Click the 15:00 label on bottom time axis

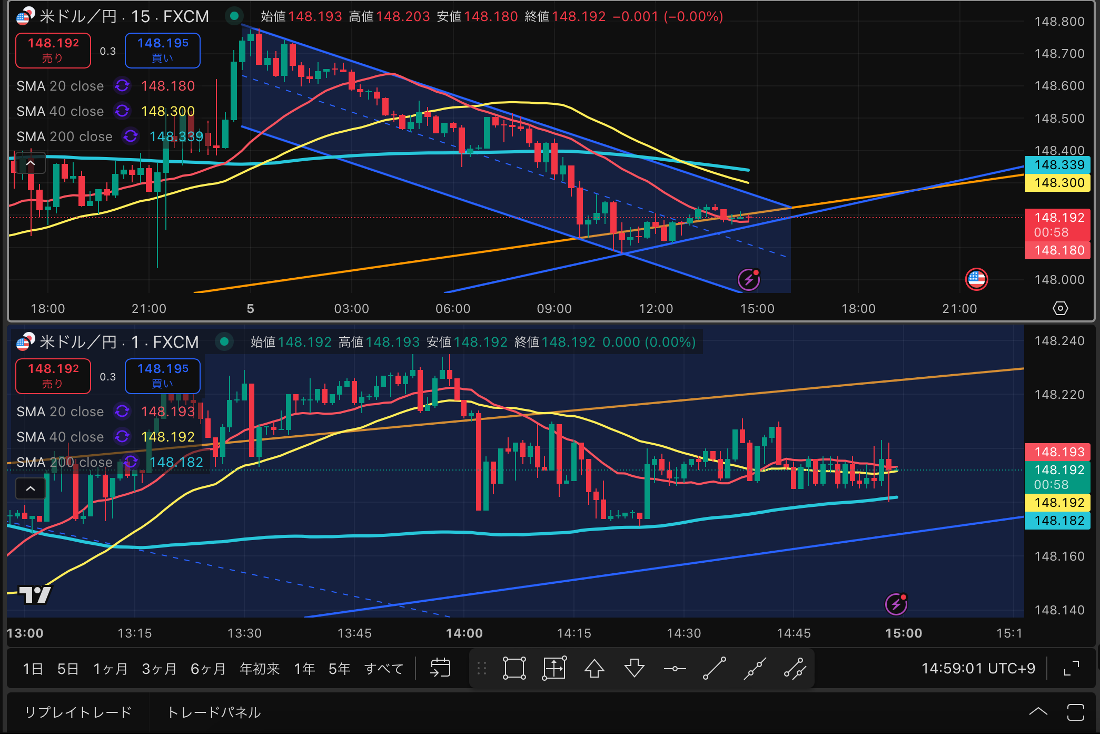tap(904, 633)
